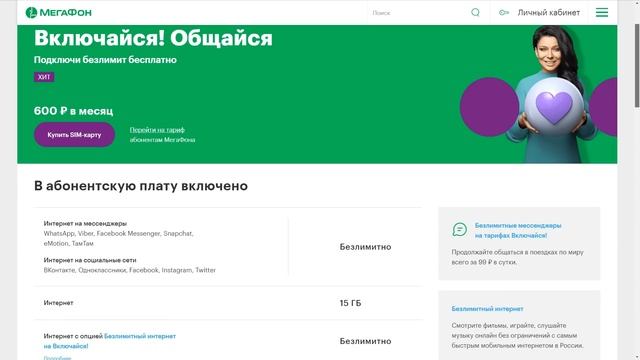Click 'абонентам МегаФона' text
The height and width of the screenshot is (360, 640).
tap(162, 140)
